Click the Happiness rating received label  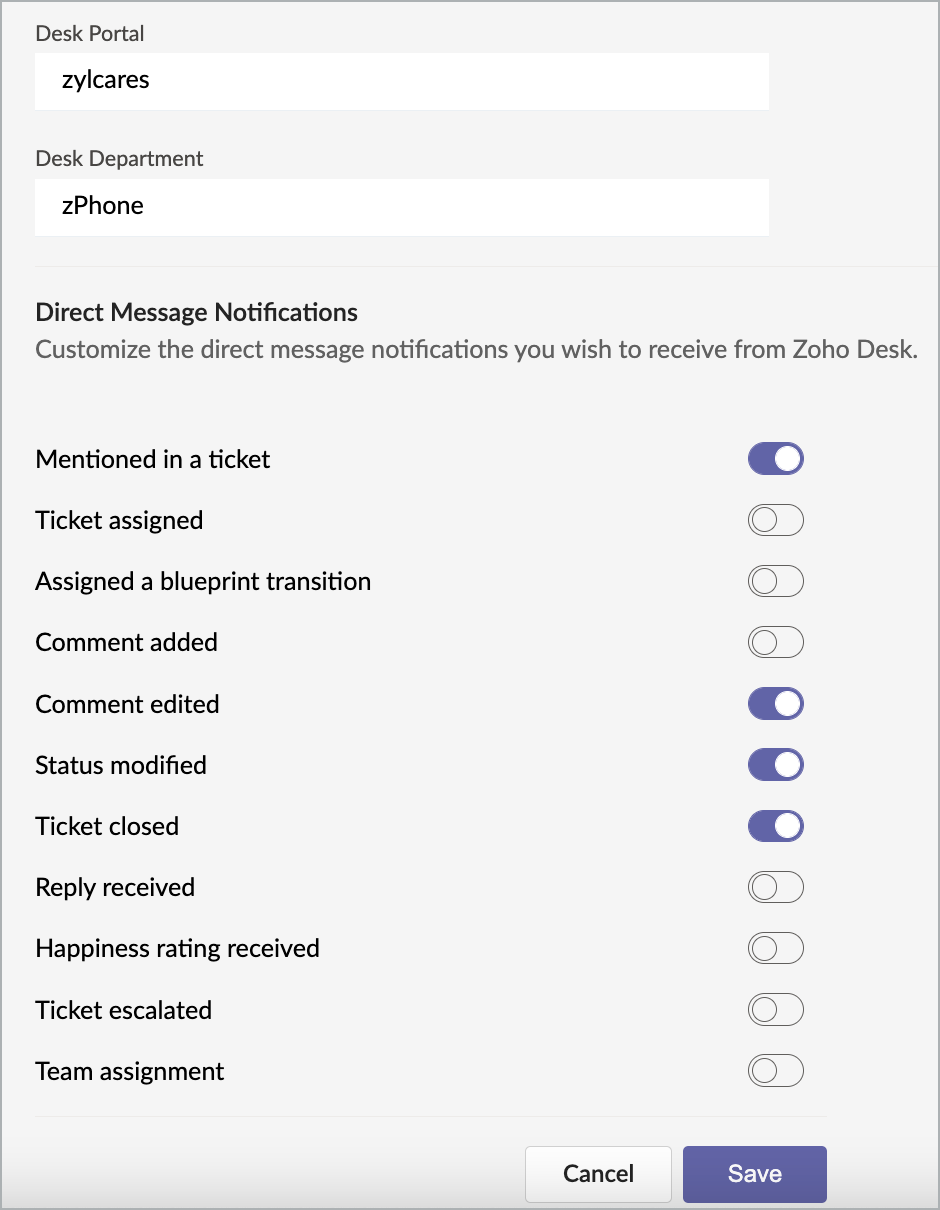tap(177, 949)
